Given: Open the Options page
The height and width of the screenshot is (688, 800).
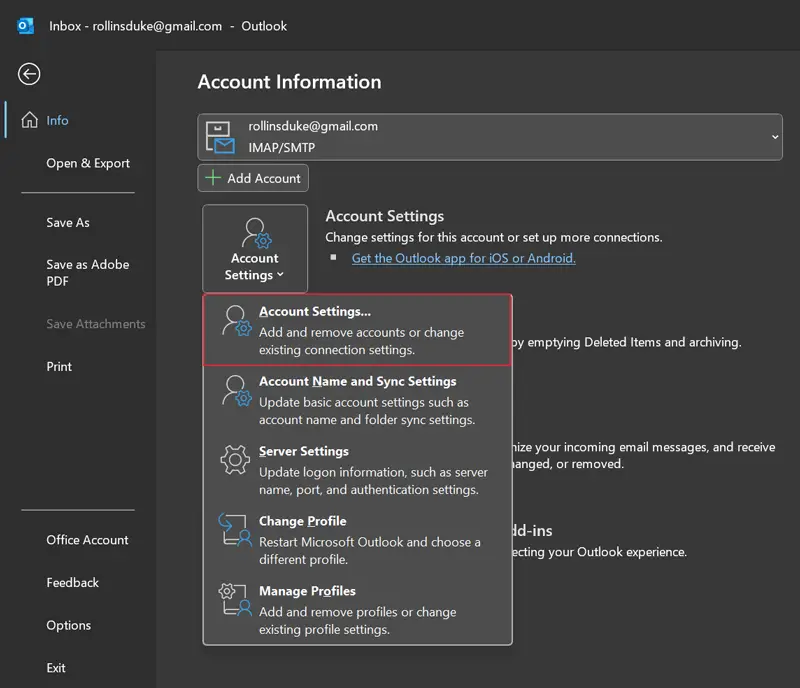Looking at the screenshot, I should tap(68, 625).
